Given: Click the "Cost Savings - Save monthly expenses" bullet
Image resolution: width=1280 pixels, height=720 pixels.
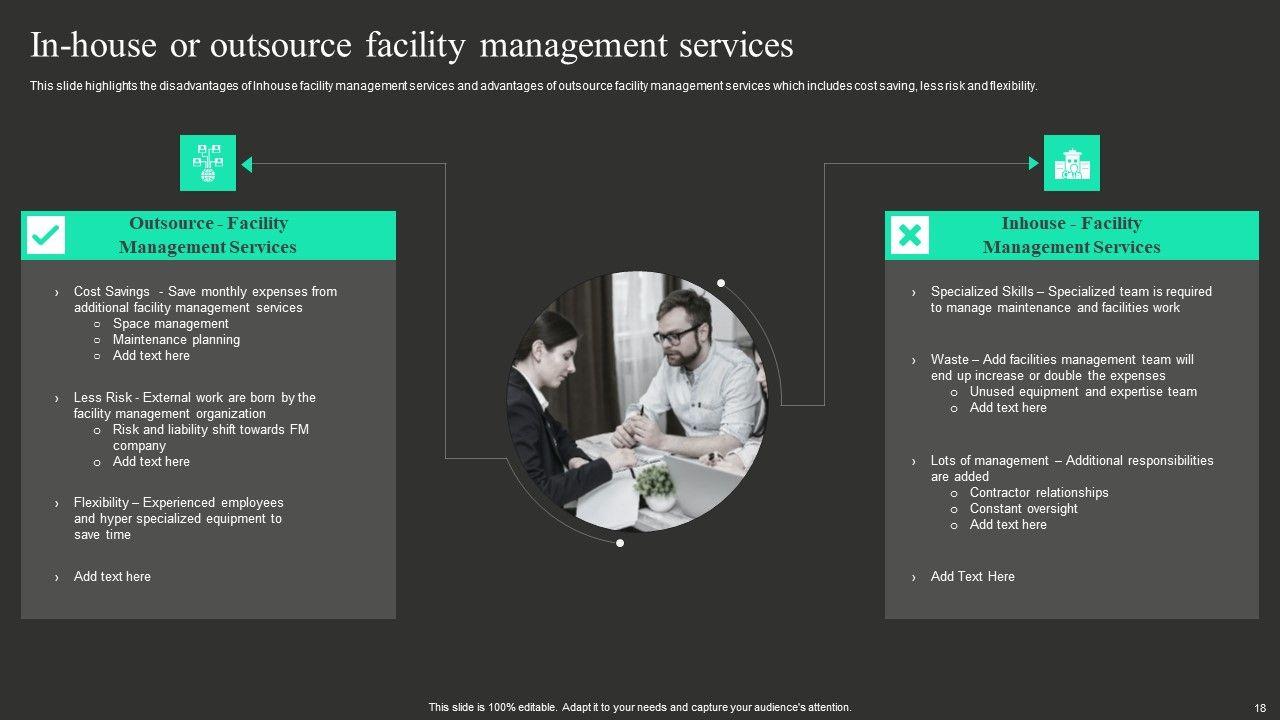Looking at the screenshot, I should [x=205, y=300].
